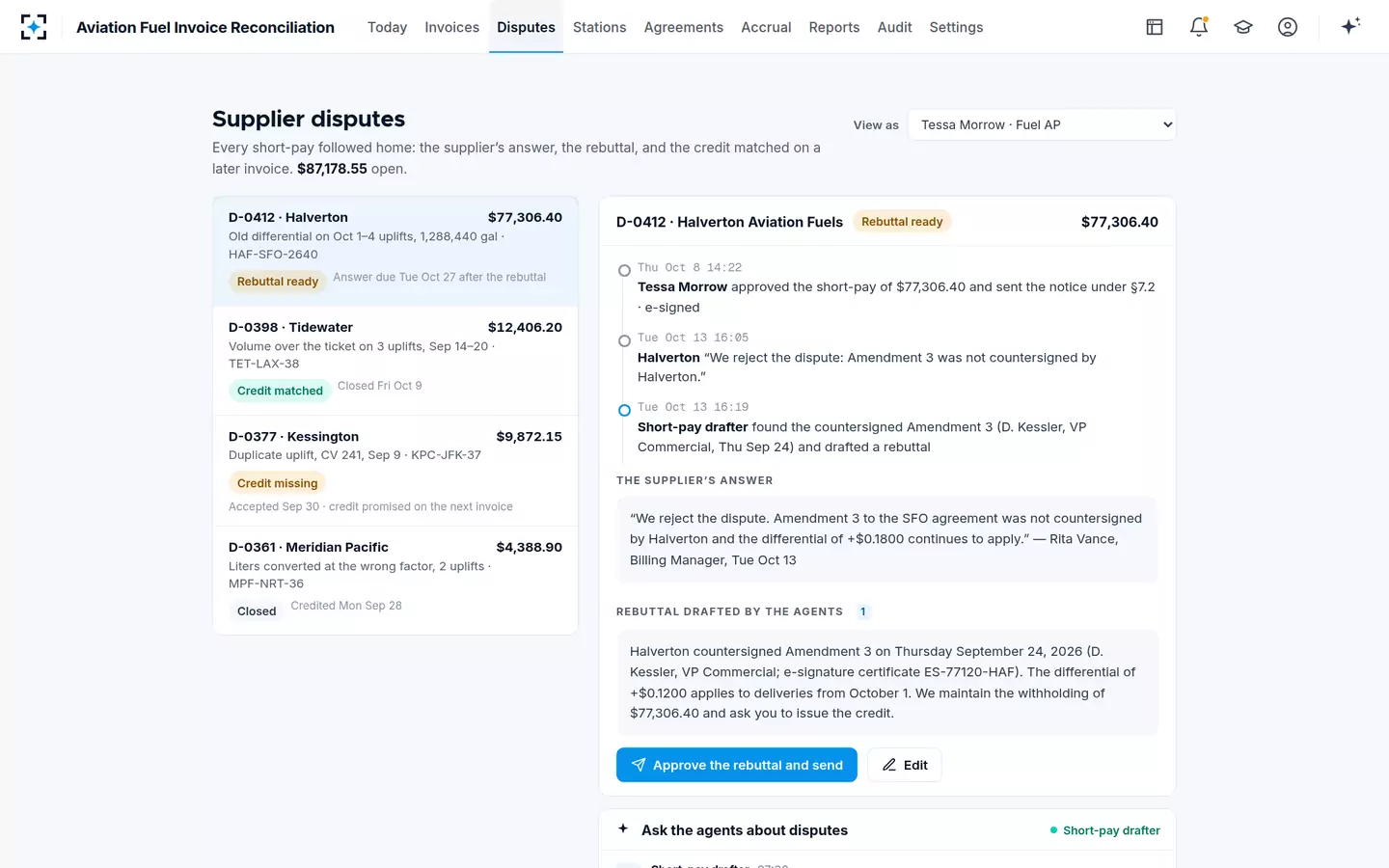Click the $87,178.55 open total
The height and width of the screenshot is (868, 1389).
(x=332, y=169)
